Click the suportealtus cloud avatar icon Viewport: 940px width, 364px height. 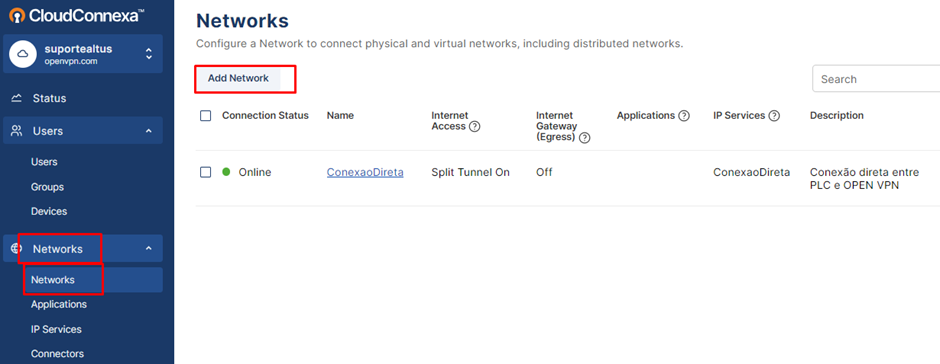23,54
